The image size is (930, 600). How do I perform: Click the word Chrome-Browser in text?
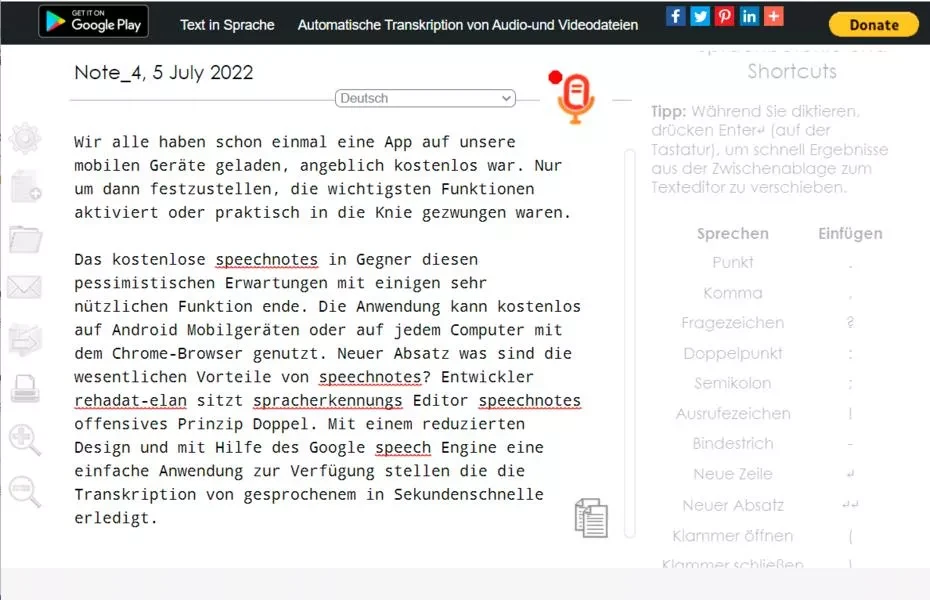(177, 353)
